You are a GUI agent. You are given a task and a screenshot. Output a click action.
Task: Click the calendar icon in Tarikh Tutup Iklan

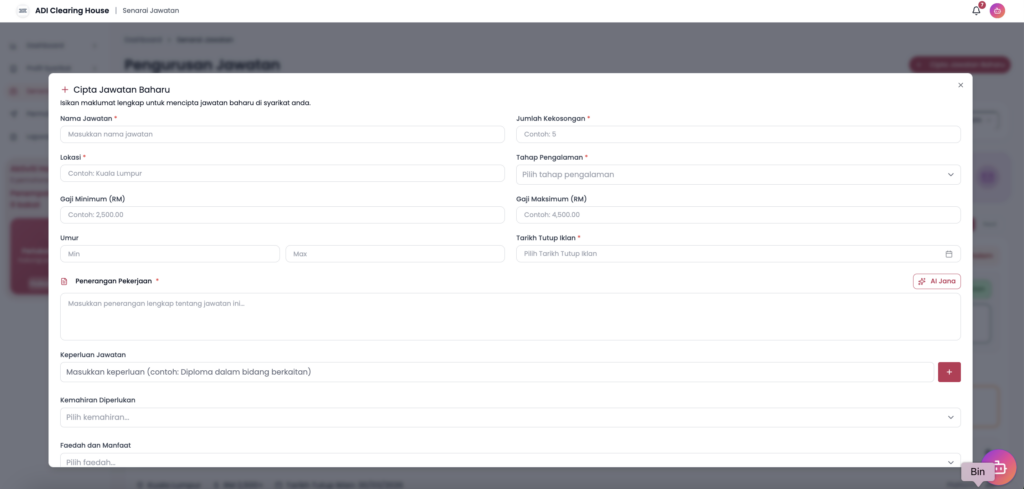point(949,254)
